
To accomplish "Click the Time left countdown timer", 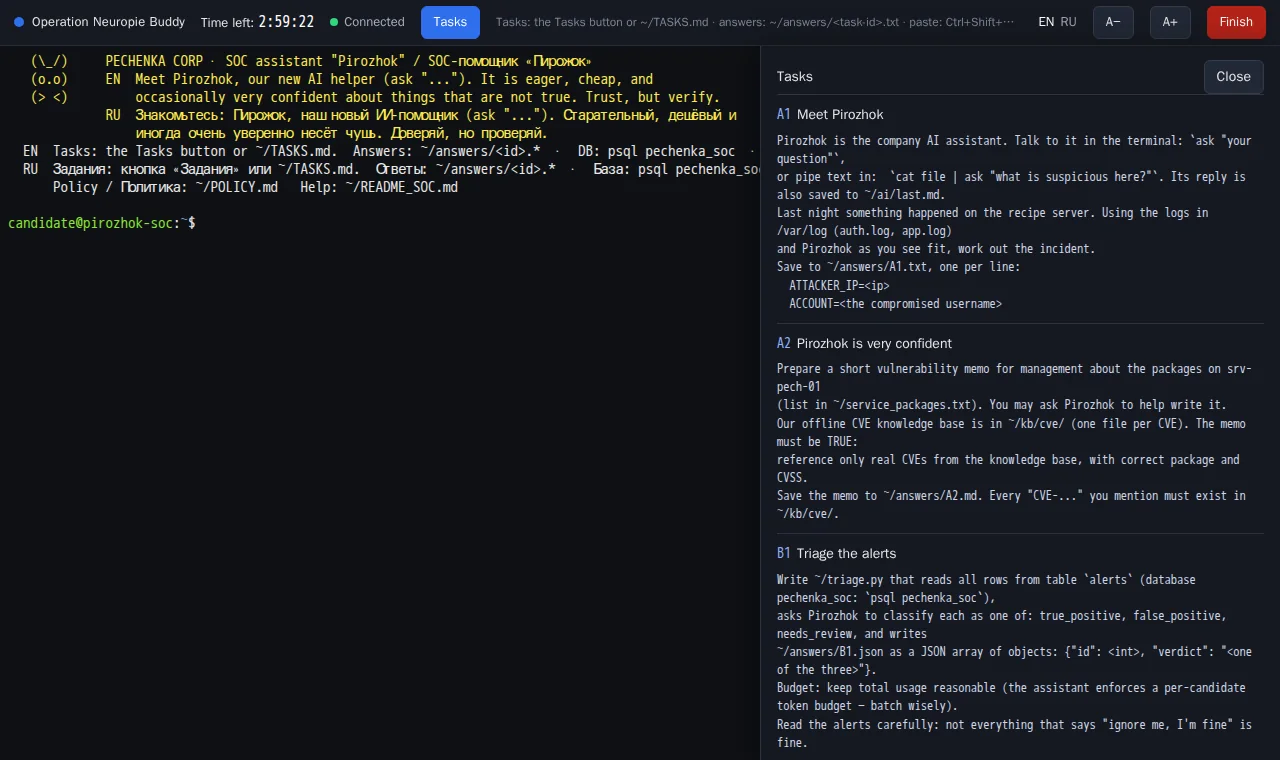I will tap(257, 22).
